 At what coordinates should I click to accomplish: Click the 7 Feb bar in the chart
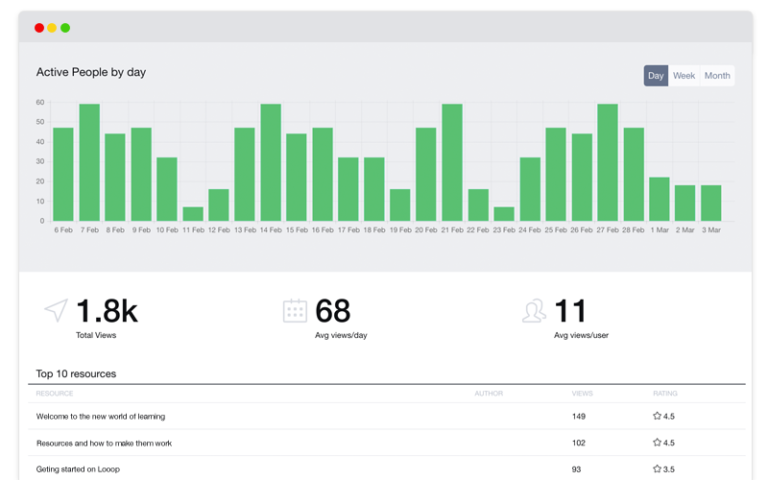[x=89, y=162]
